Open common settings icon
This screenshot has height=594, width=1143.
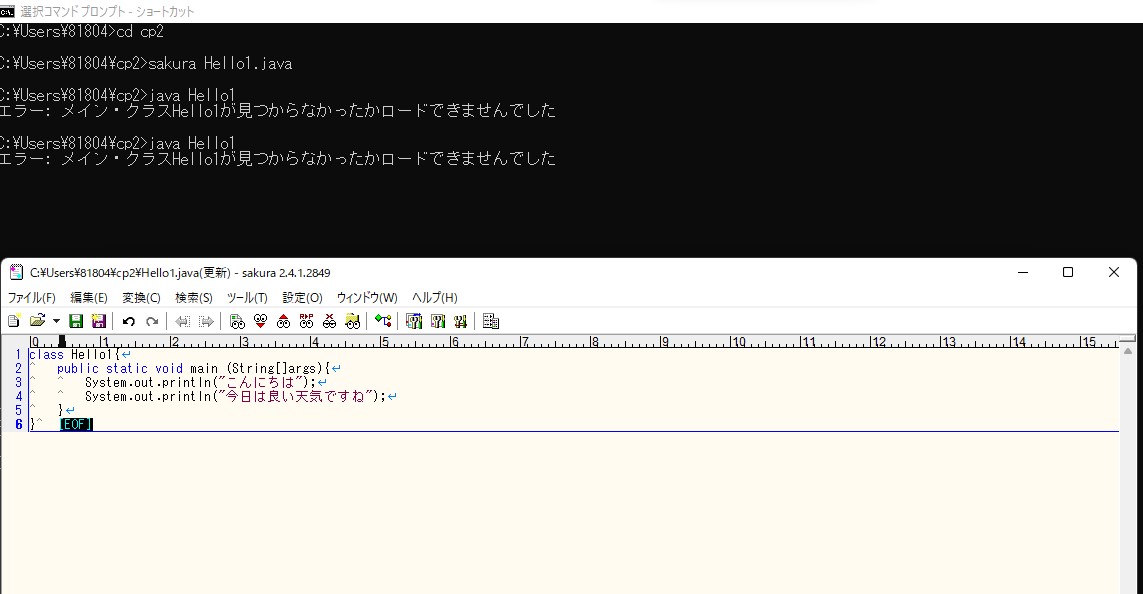point(461,321)
